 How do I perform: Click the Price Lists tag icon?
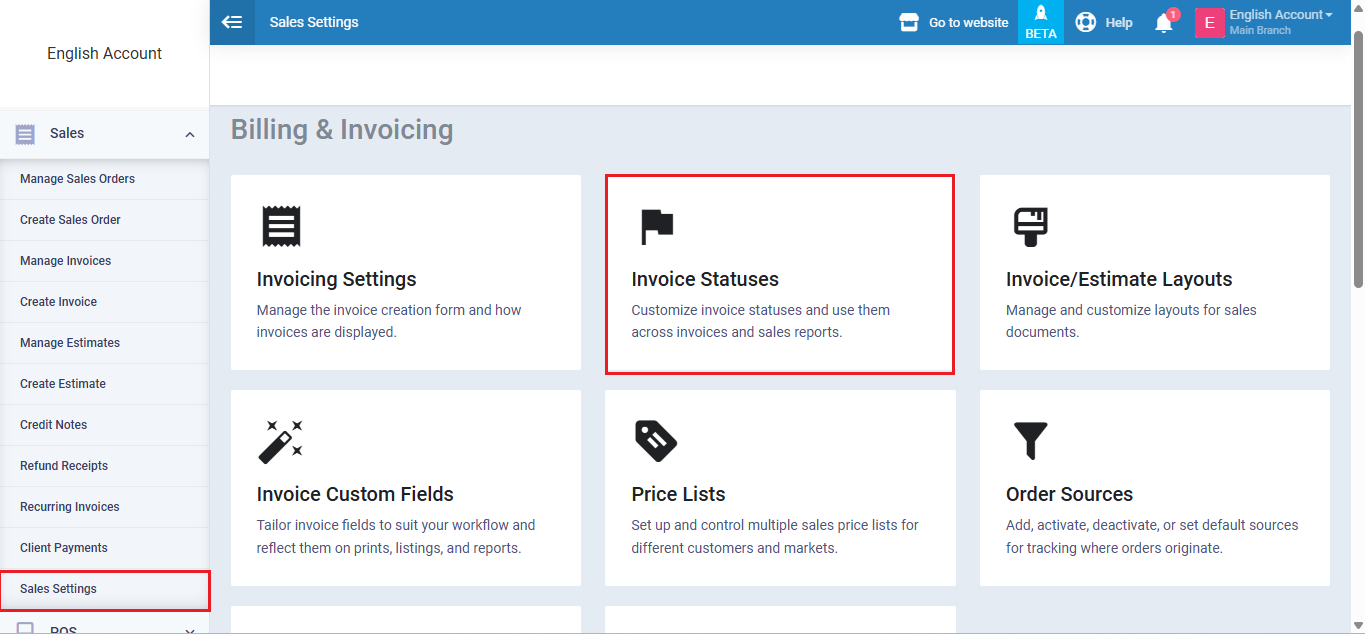(655, 441)
